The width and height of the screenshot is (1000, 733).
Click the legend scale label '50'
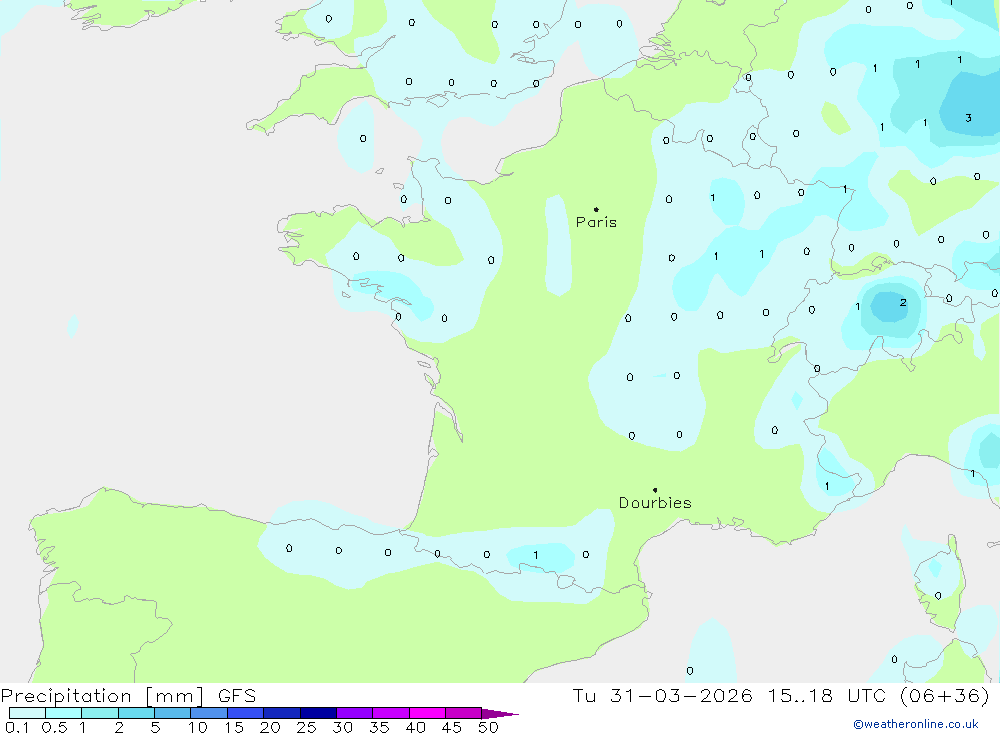click(x=488, y=727)
